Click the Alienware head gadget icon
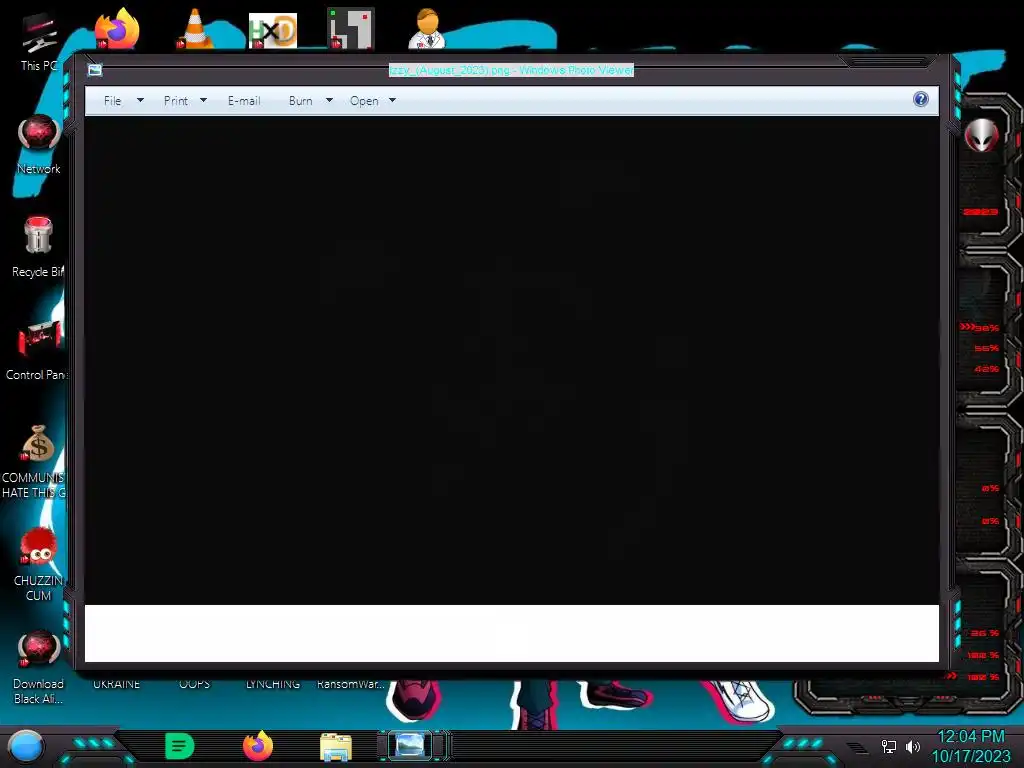The image size is (1024, 768). [982, 135]
